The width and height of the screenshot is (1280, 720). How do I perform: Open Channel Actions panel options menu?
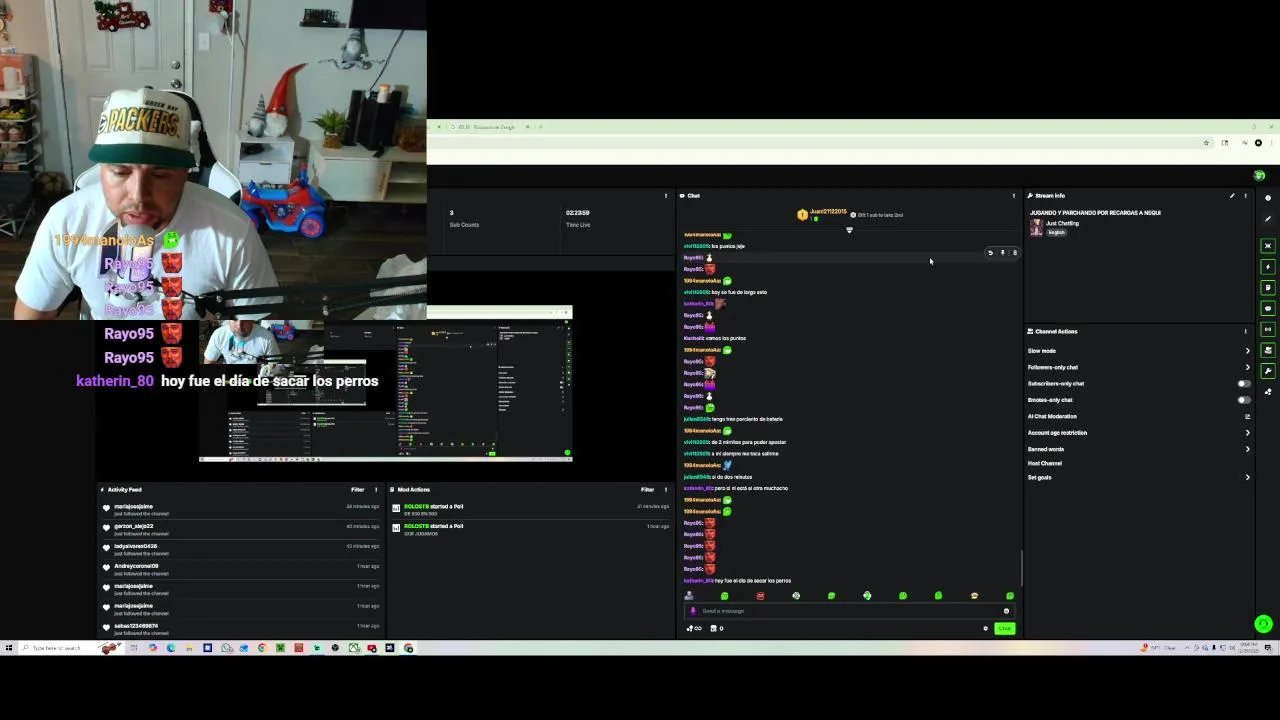coord(1245,331)
